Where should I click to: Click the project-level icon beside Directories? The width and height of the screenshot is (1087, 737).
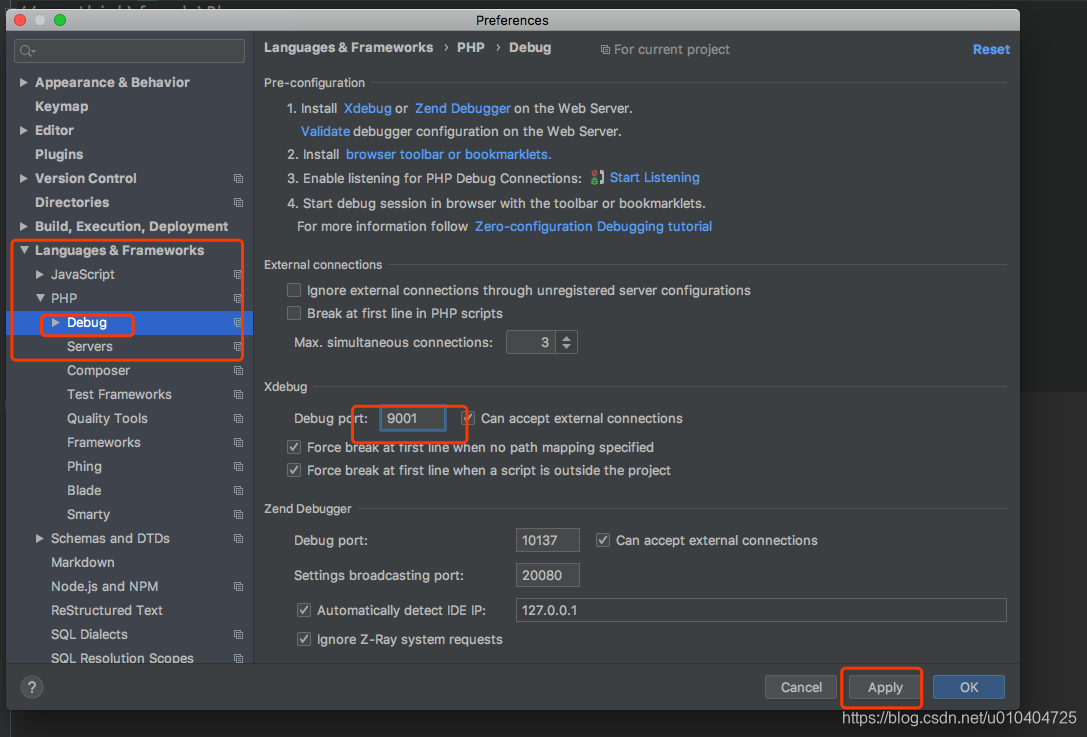[x=238, y=202]
